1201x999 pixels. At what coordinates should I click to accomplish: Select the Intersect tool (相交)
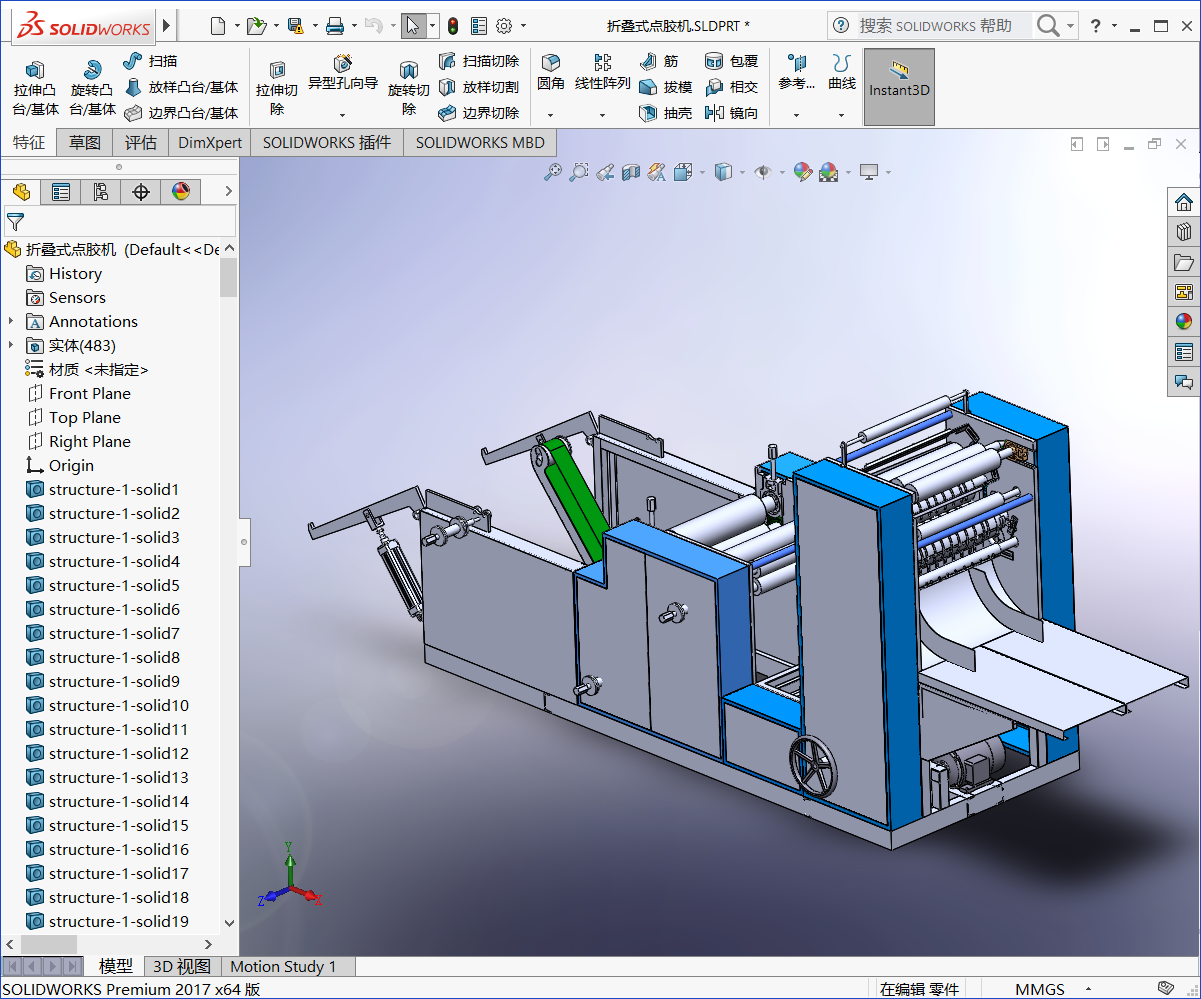(x=732, y=87)
